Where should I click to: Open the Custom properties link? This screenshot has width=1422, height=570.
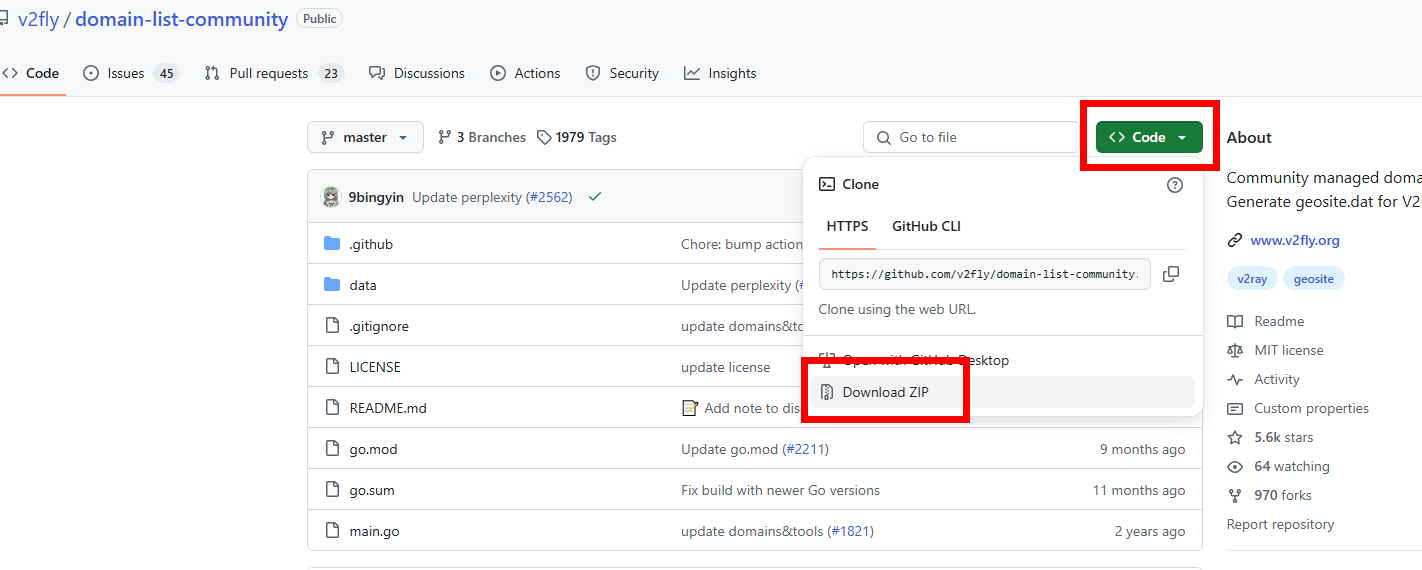coord(1311,408)
